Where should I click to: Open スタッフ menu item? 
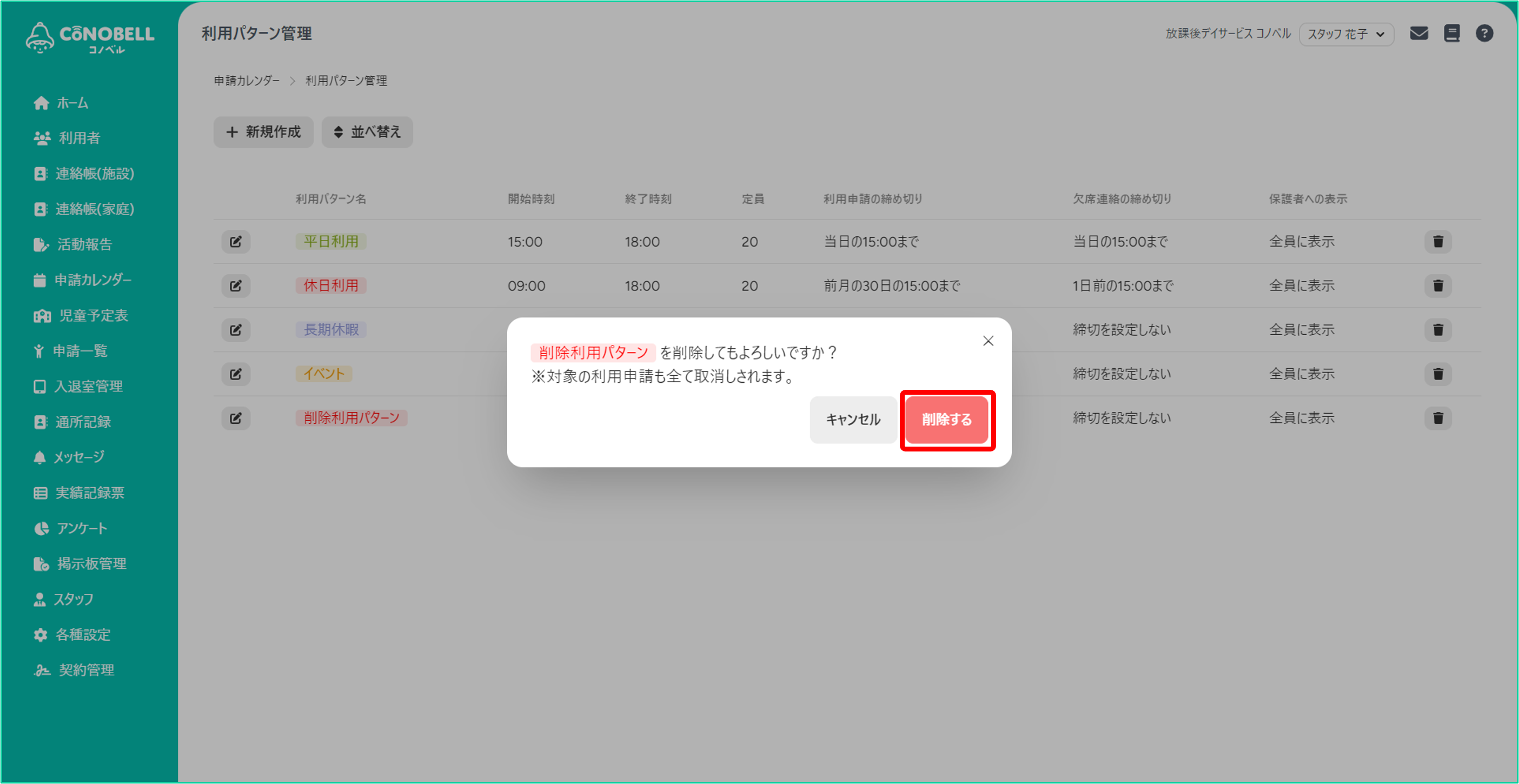(64, 599)
